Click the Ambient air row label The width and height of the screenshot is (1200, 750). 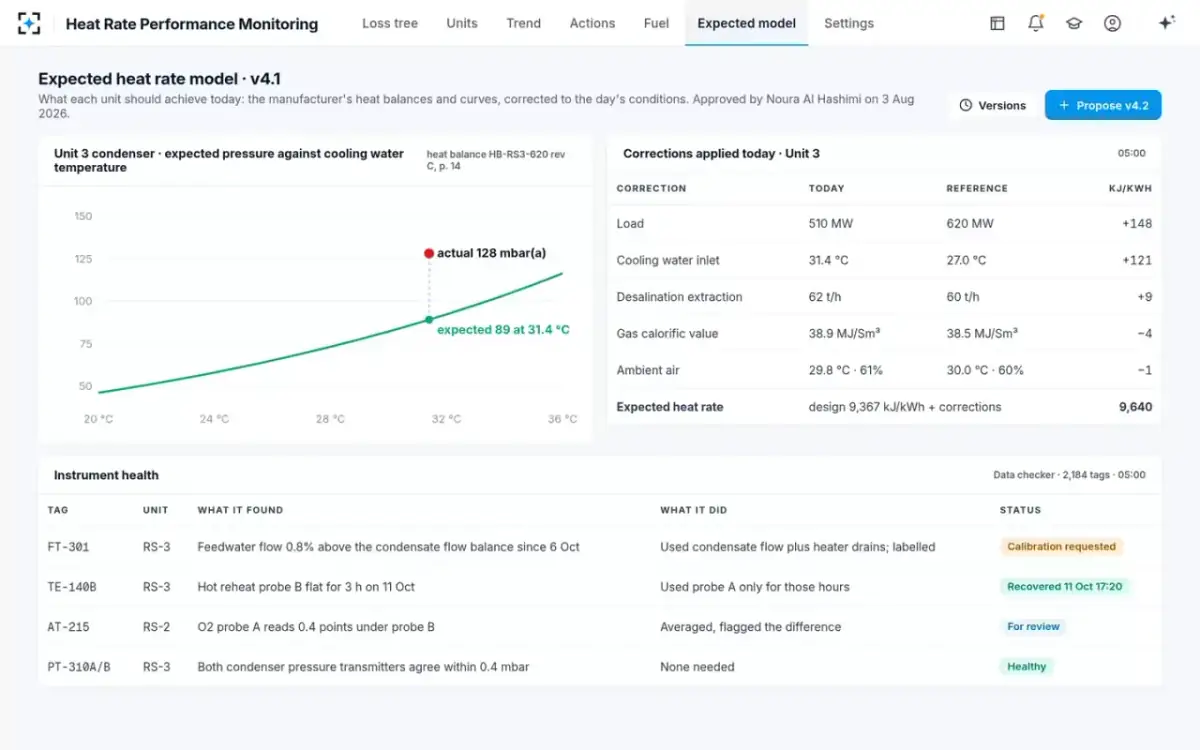[x=648, y=370]
